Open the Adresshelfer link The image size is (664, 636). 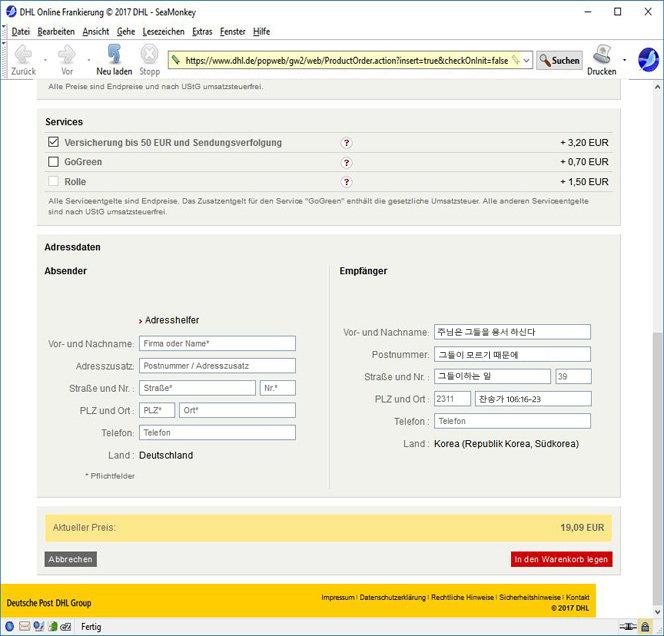pos(172,320)
